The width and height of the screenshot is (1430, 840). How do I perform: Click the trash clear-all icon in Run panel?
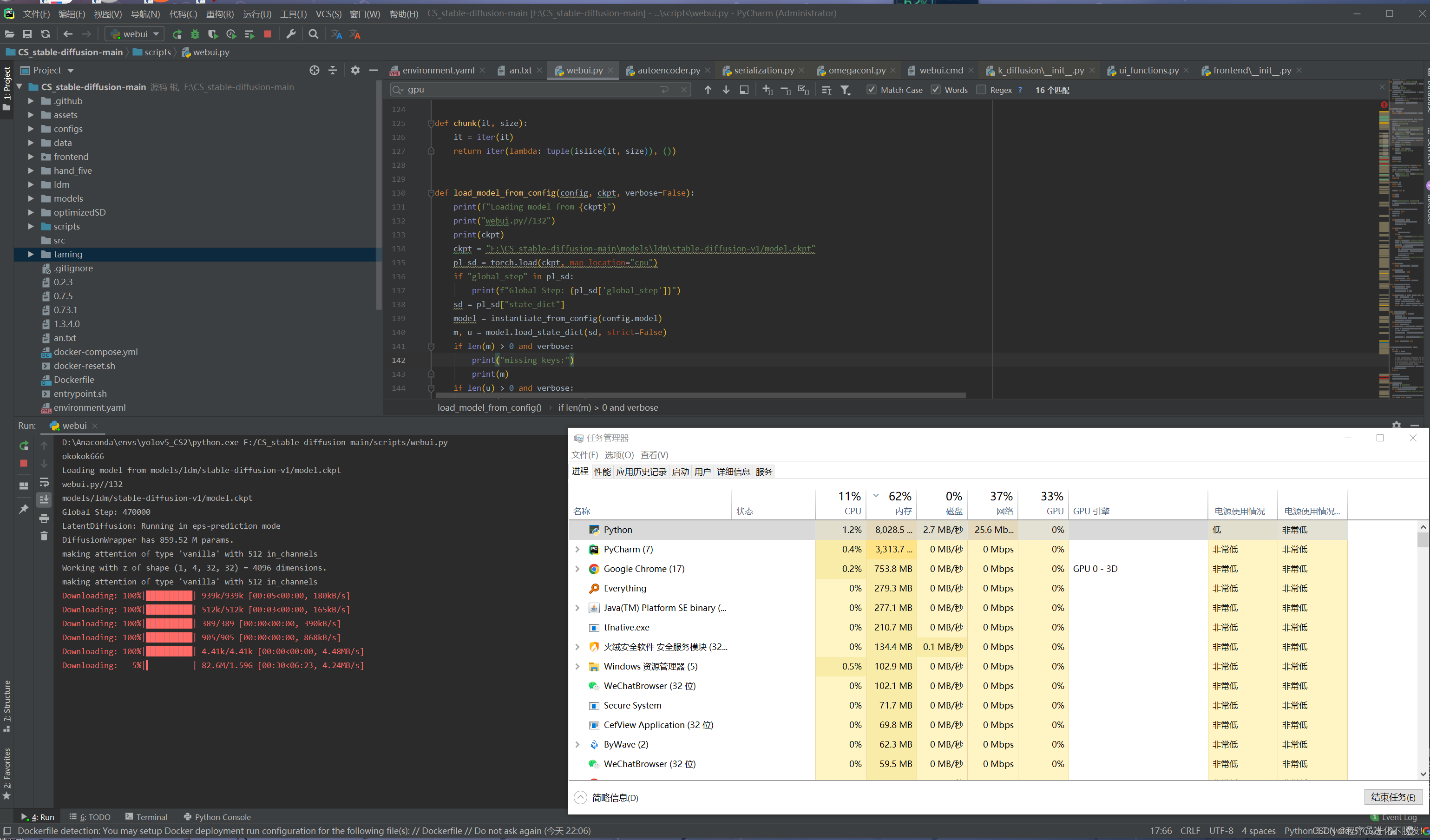click(x=44, y=536)
